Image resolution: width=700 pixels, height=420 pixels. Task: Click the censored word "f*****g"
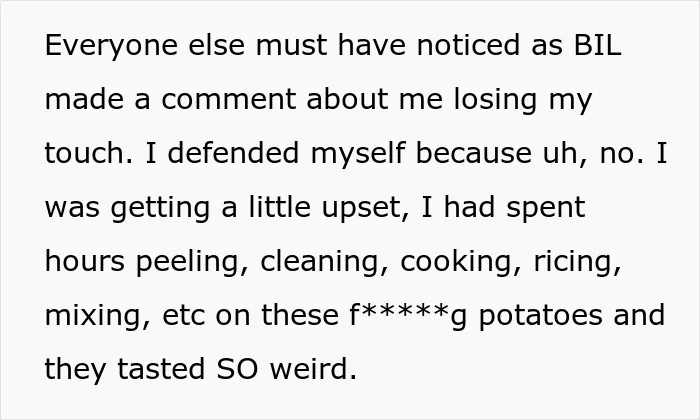408,316
